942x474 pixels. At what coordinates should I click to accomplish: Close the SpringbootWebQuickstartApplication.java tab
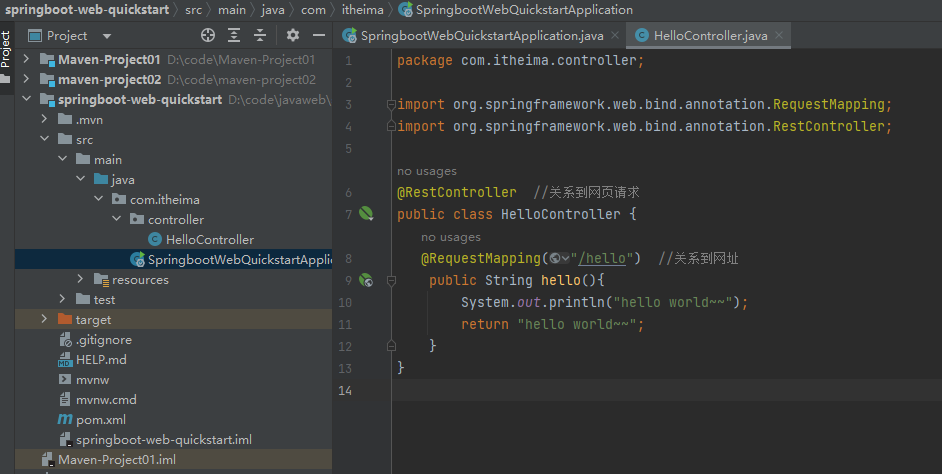pos(615,35)
